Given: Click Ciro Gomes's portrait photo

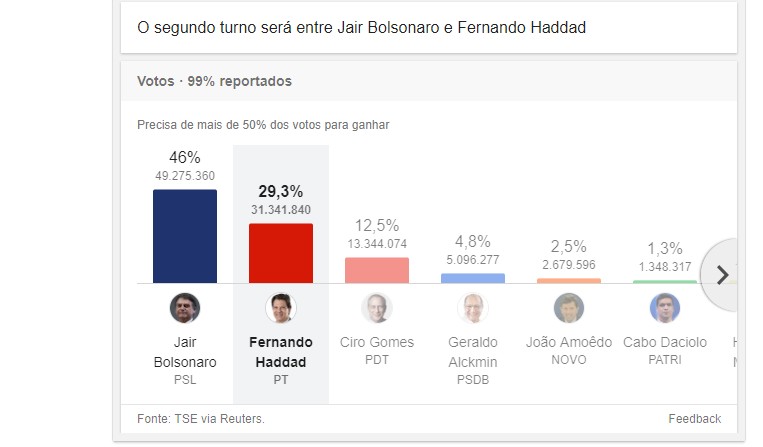Looking at the screenshot, I should pyautogui.click(x=377, y=308).
